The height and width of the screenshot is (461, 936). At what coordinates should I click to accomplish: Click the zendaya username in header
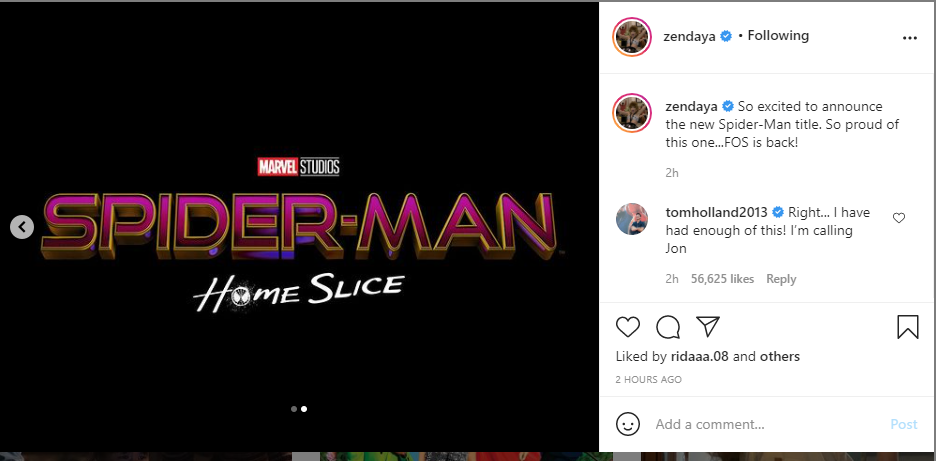tap(693, 36)
